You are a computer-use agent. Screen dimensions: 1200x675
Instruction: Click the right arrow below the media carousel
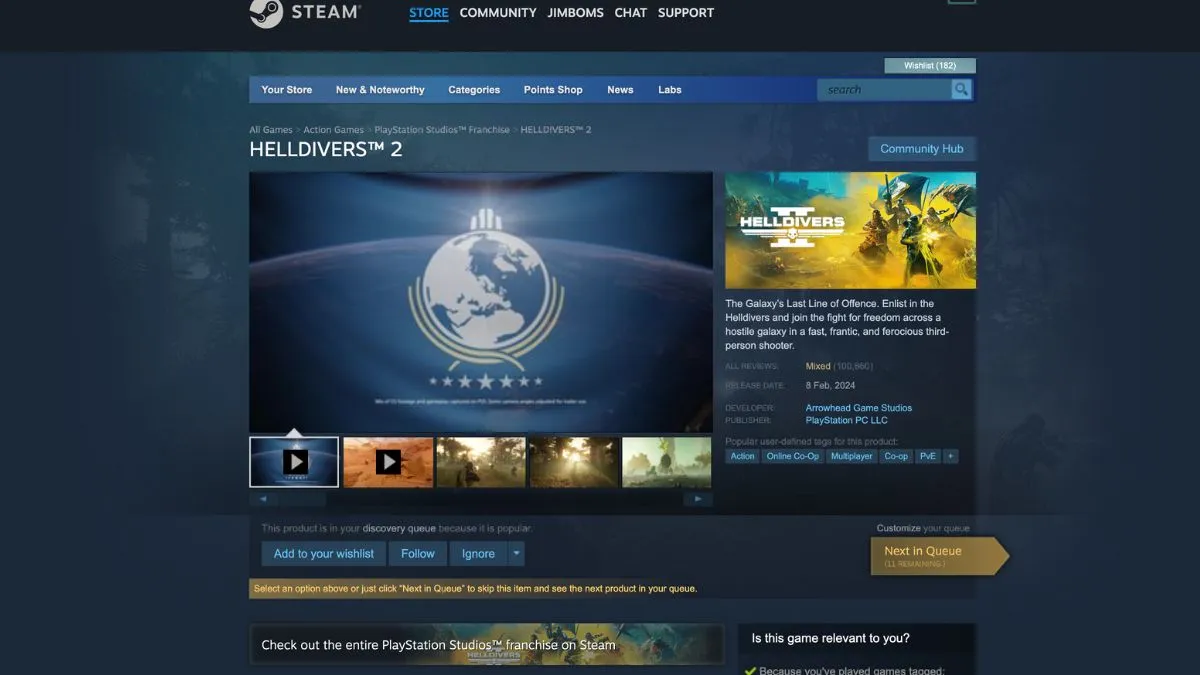tap(698, 497)
